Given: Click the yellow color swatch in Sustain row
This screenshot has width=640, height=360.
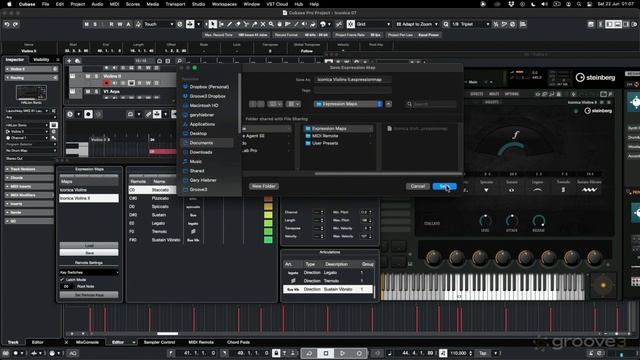Looking at the screenshot, I should (x=268, y=215).
